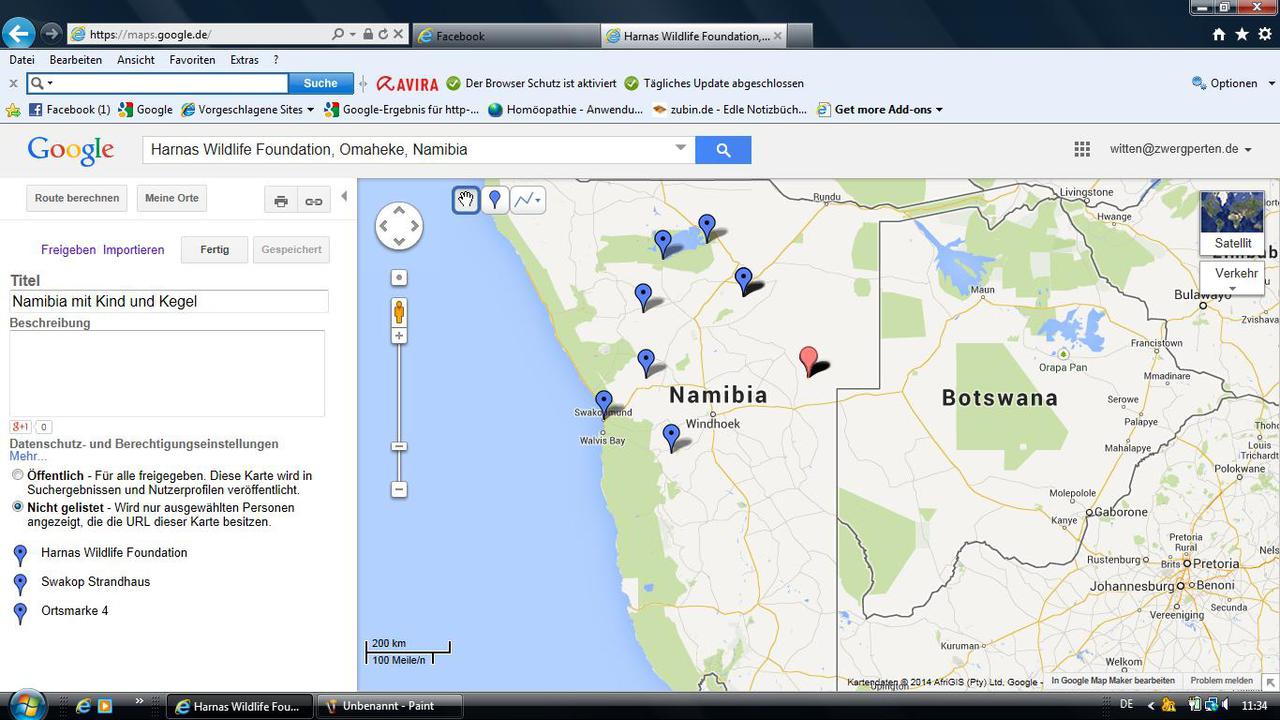1280x720 pixels.
Task: Click Ortsmarke 4 list entry
Action: 75,611
